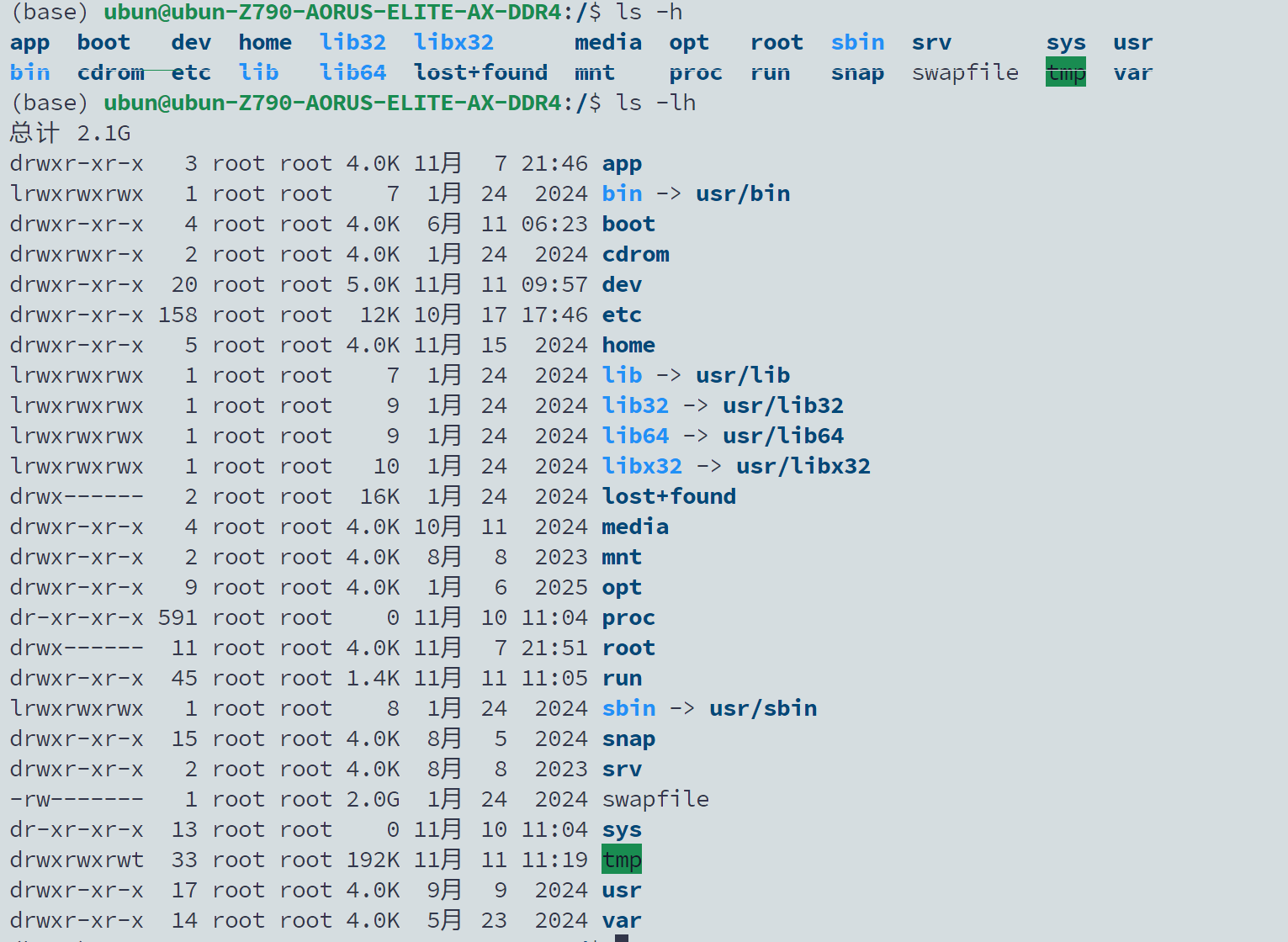This screenshot has height=942, width=1288.
Task: Click 'media' in the ls -h output
Action: point(608,42)
